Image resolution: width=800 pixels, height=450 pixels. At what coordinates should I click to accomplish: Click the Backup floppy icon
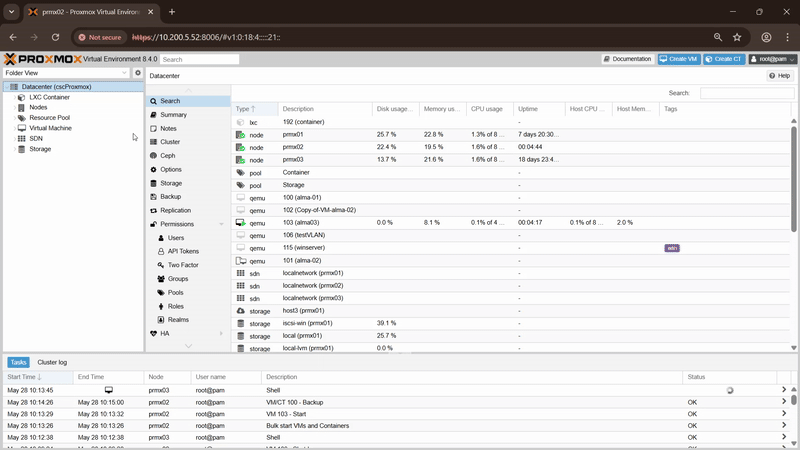(154, 196)
